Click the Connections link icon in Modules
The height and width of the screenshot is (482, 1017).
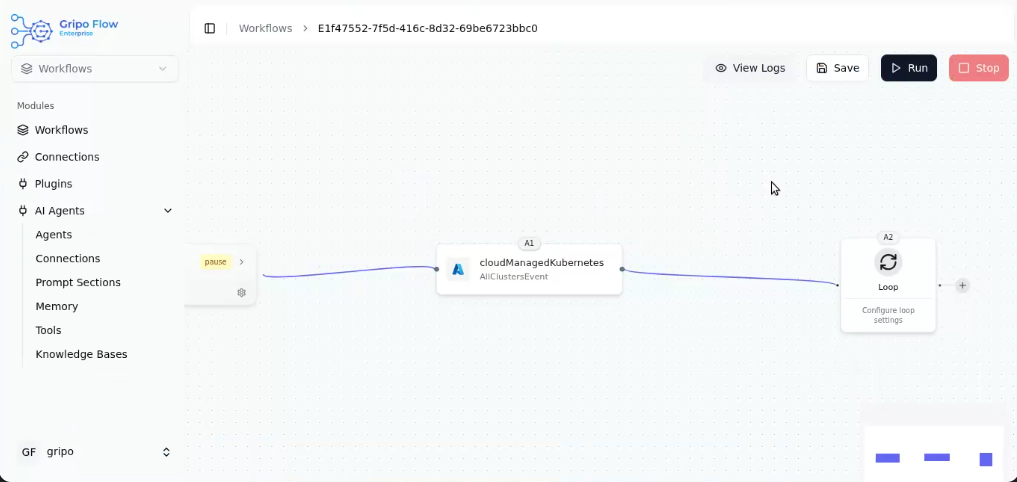23,157
